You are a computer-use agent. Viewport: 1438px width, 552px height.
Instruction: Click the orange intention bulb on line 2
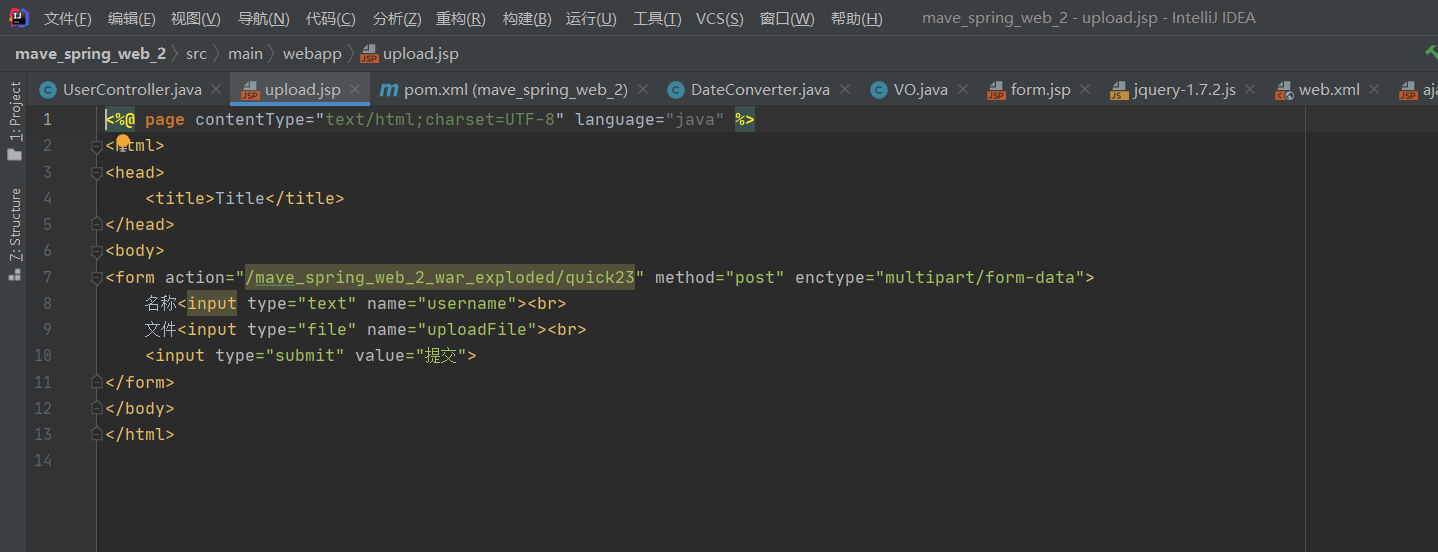point(124,141)
